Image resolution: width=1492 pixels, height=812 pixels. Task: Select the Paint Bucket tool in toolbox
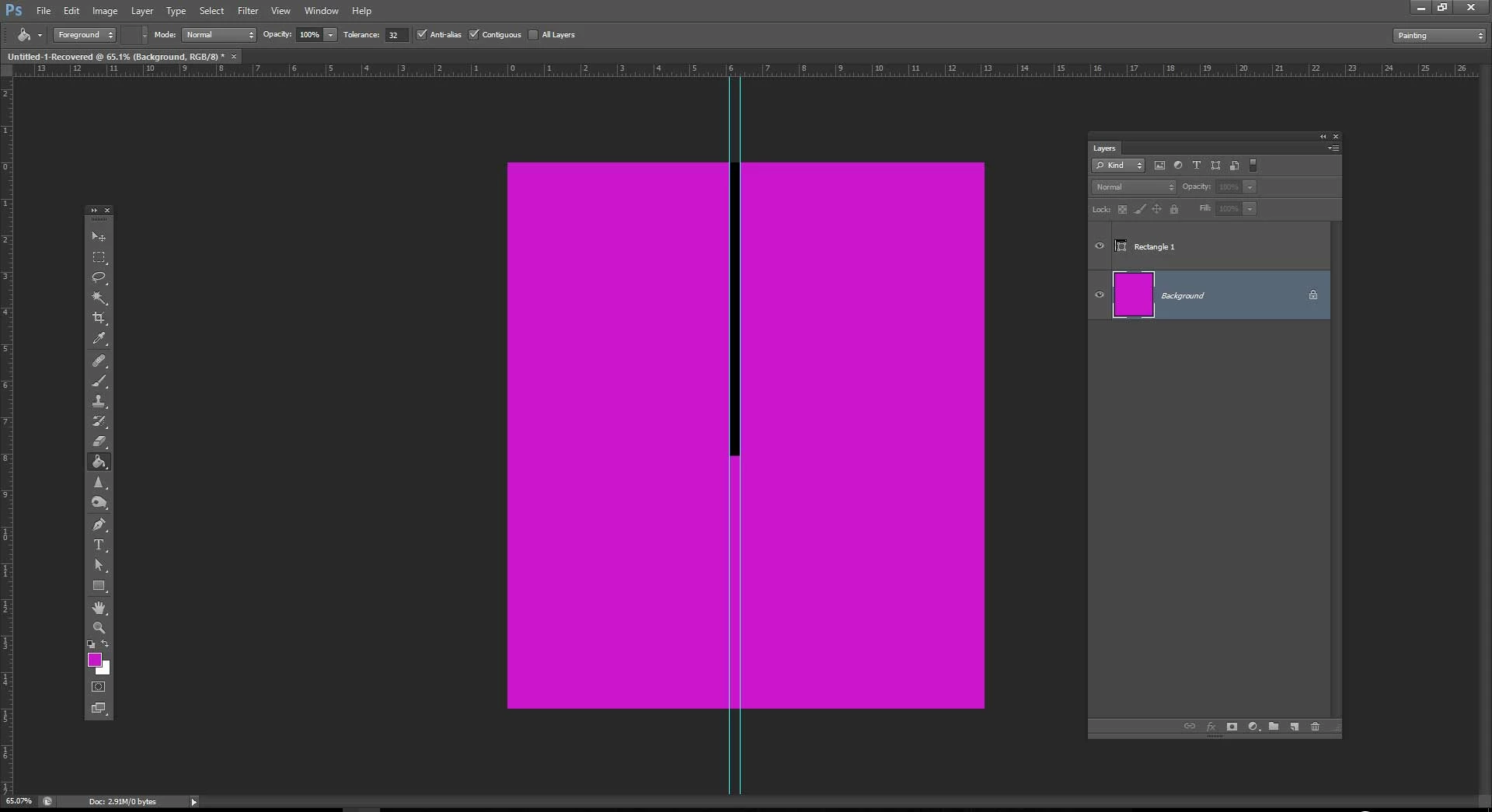tap(99, 462)
